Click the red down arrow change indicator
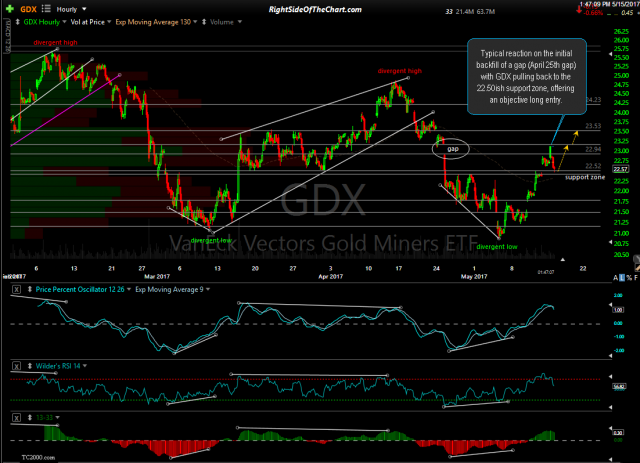This screenshot has width=640, height=463. (579, 10)
